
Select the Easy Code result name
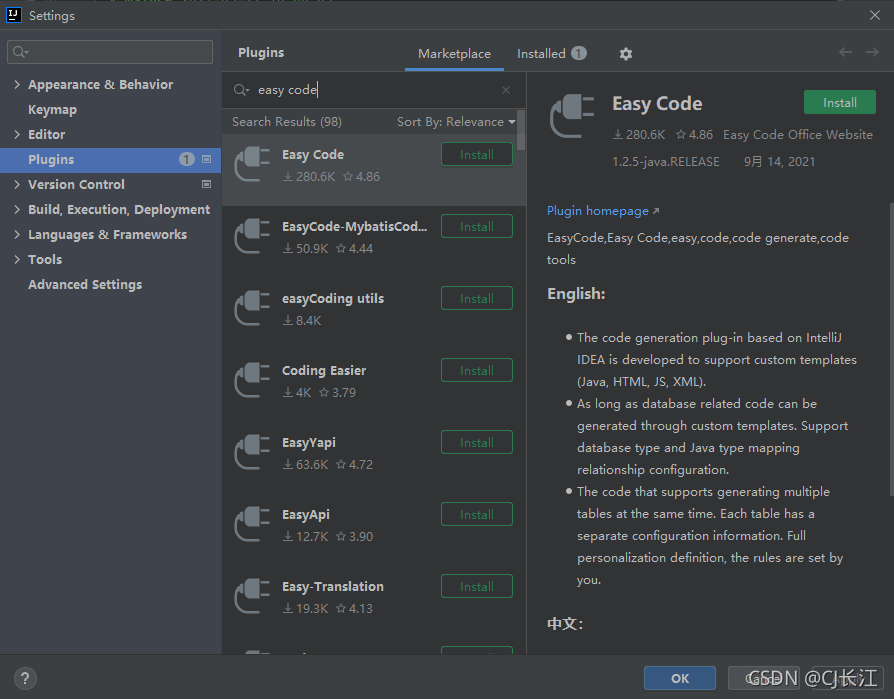312,155
